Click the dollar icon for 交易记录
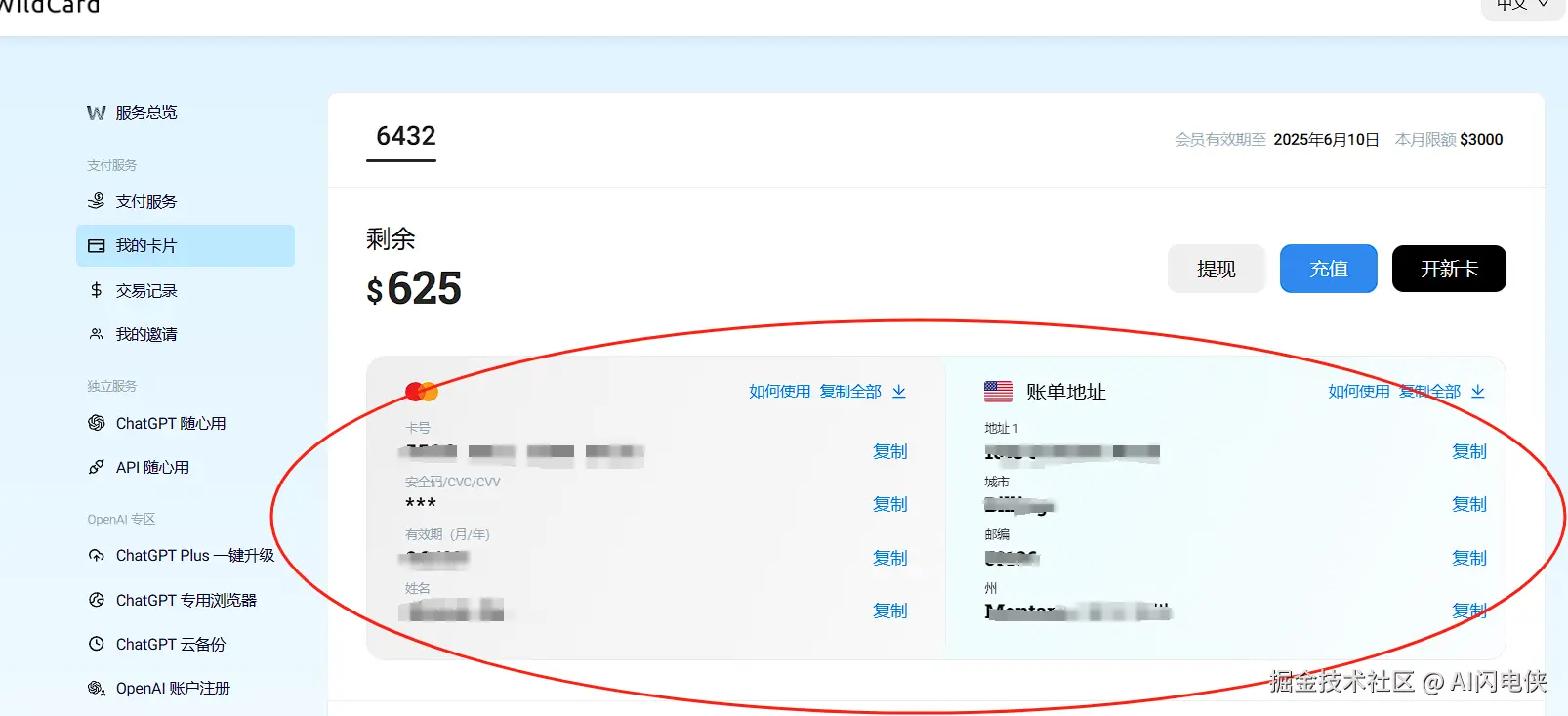The width and height of the screenshot is (1568, 716). [x=96, y=290]
